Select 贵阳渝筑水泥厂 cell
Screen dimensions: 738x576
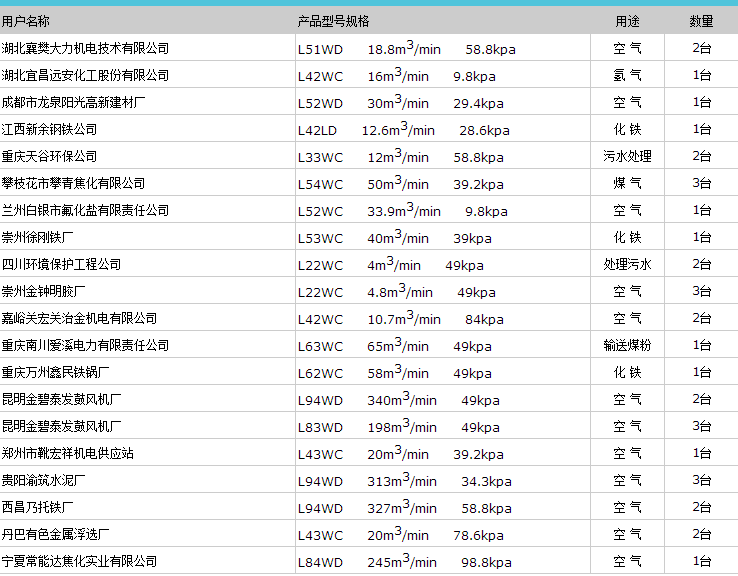pos(43,480)
